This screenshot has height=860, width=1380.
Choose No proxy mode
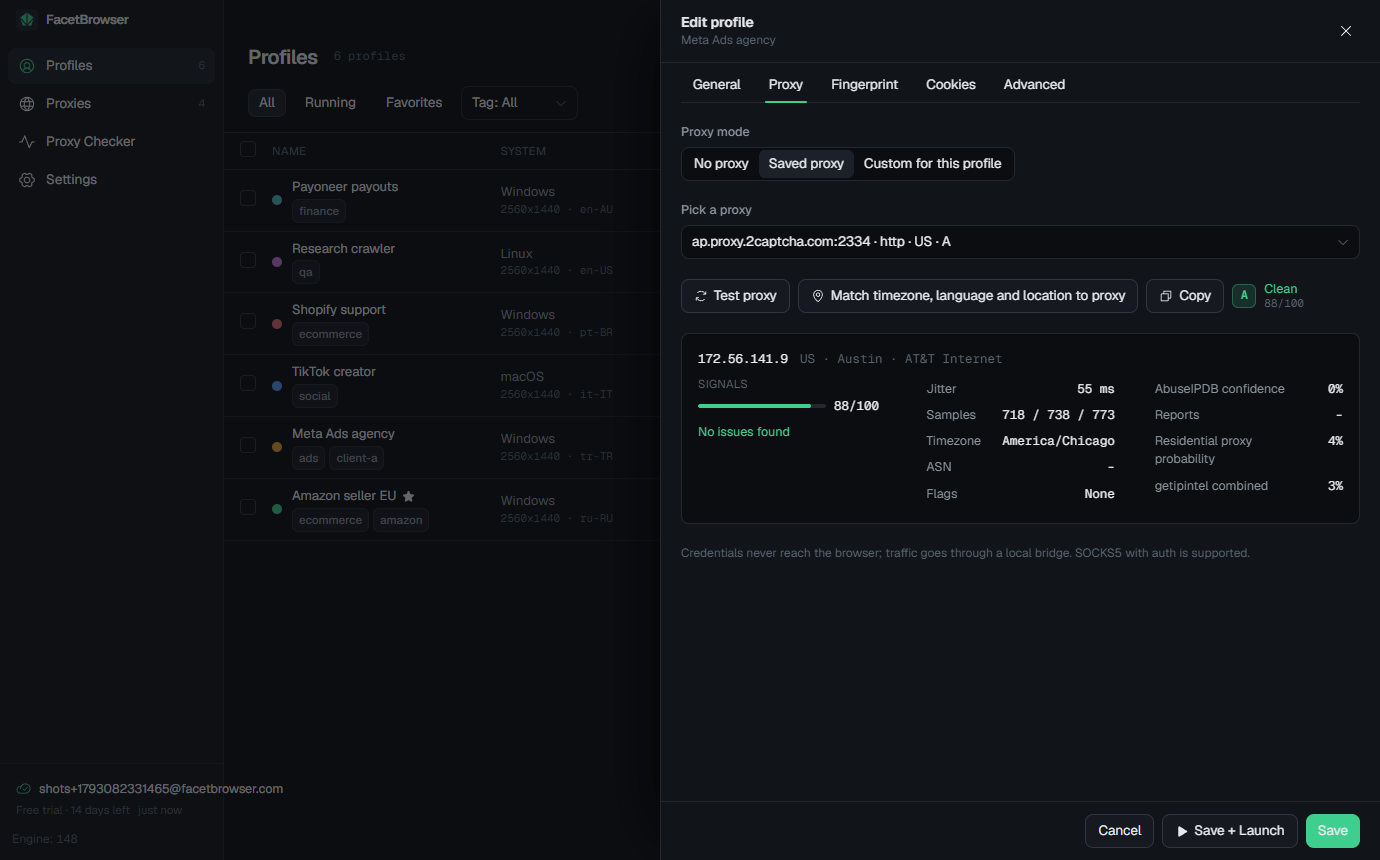[721, 164]
